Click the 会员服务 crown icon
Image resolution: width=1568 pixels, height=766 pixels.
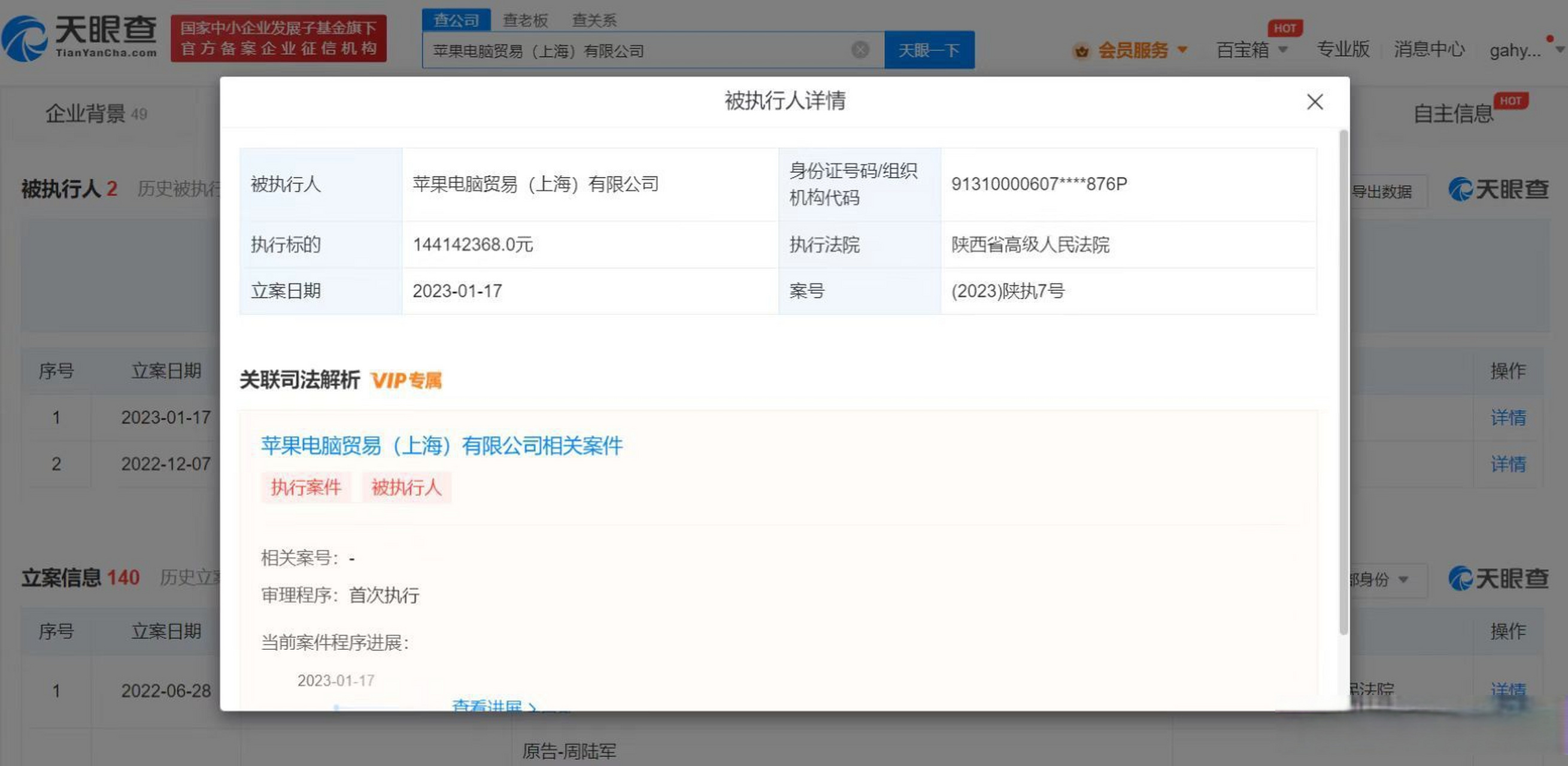coord(1082,50)
